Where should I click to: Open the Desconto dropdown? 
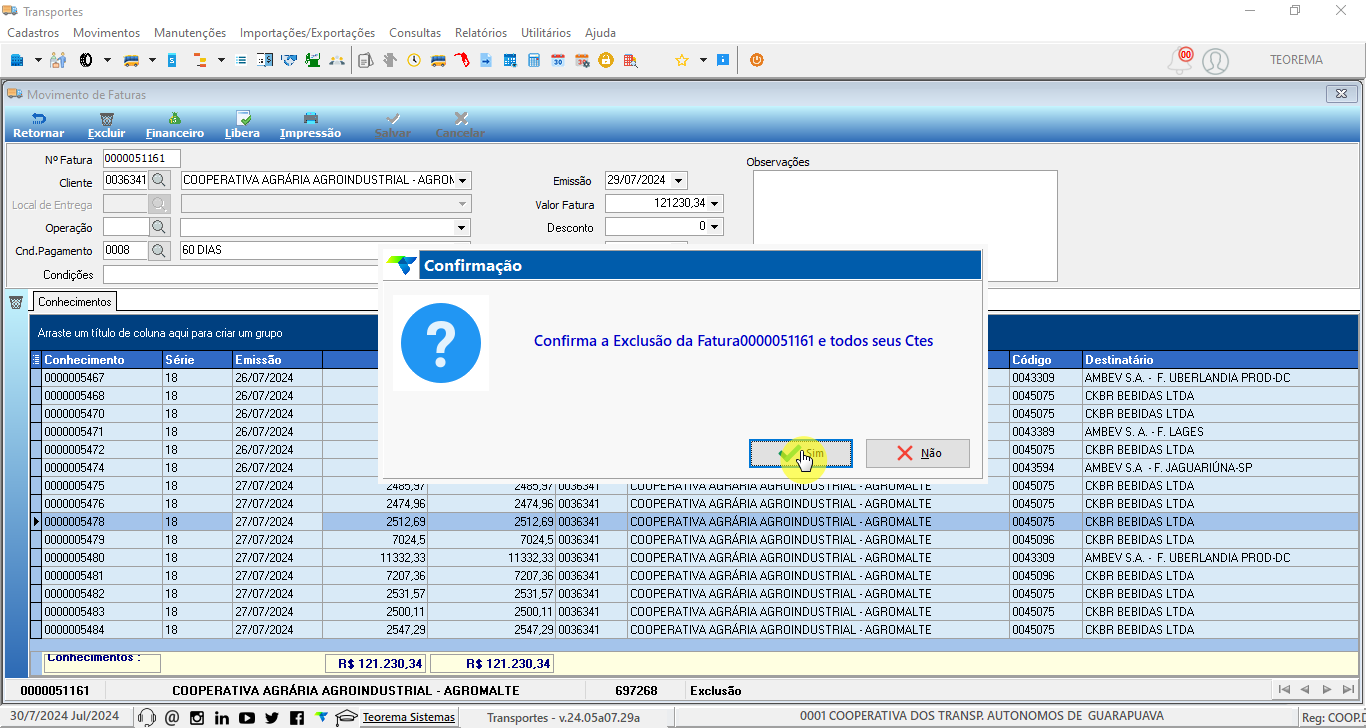click(x=715, y=227)
